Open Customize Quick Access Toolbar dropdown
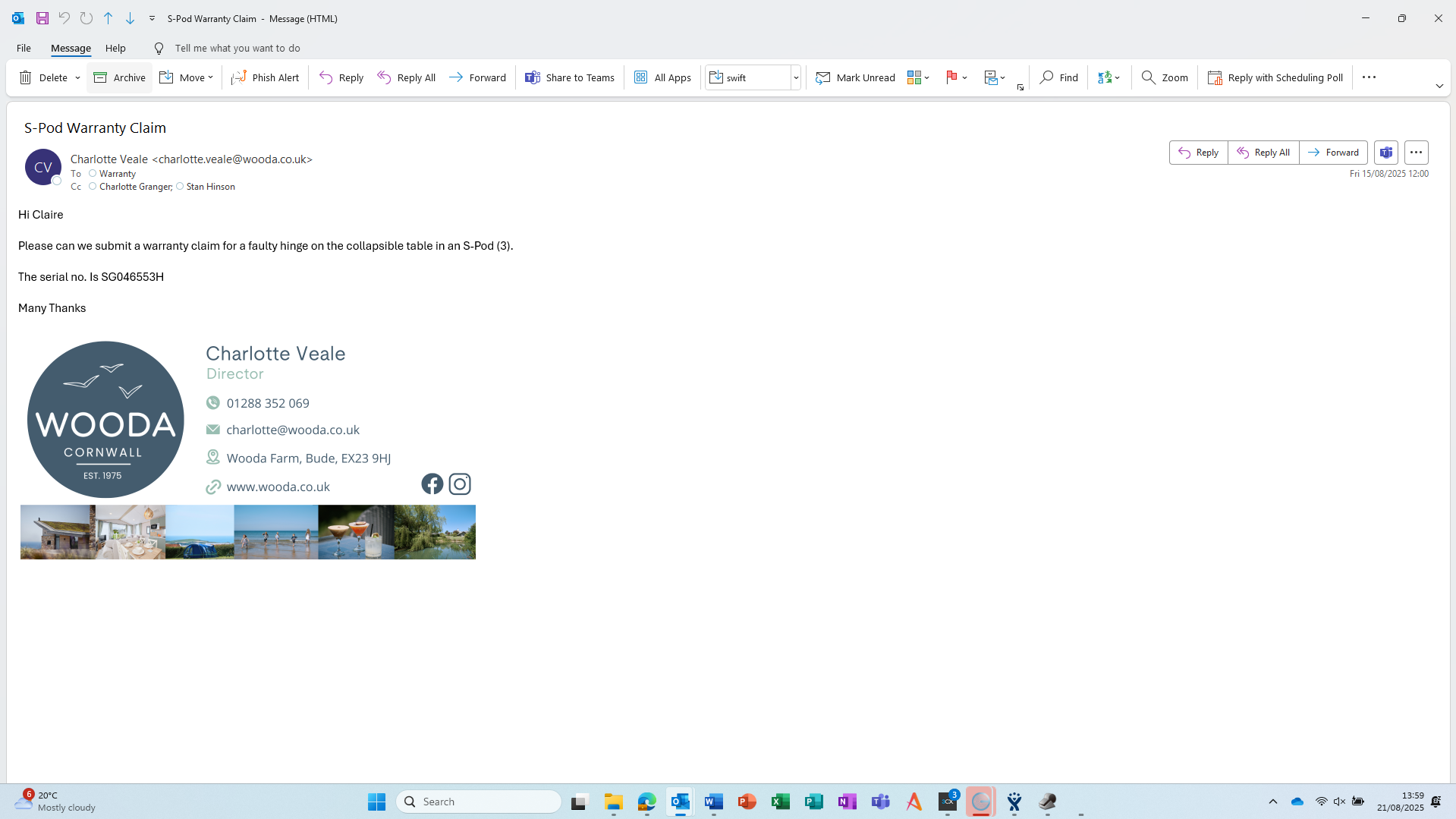Image resolution: width=1456 pixels, height=819 pixels. click(x=152, y=18)
